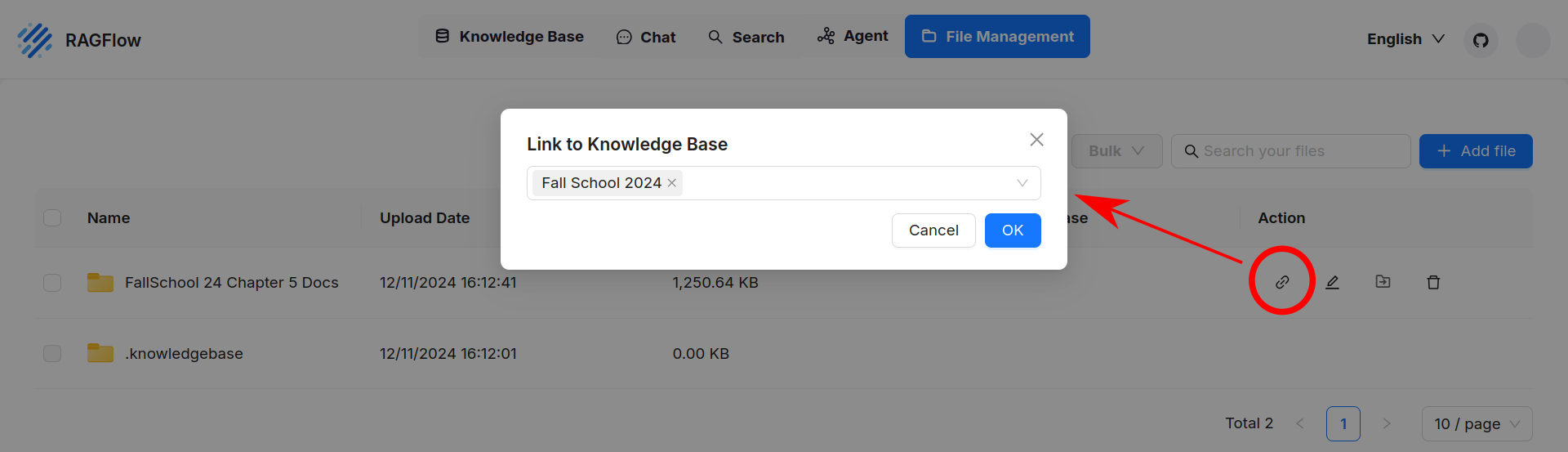The width and height of the screenshot is (1568, 452).
Task: Move FallSchool 24 Chapter 5 Docs folder icon
Action: tap(1383, 281)
